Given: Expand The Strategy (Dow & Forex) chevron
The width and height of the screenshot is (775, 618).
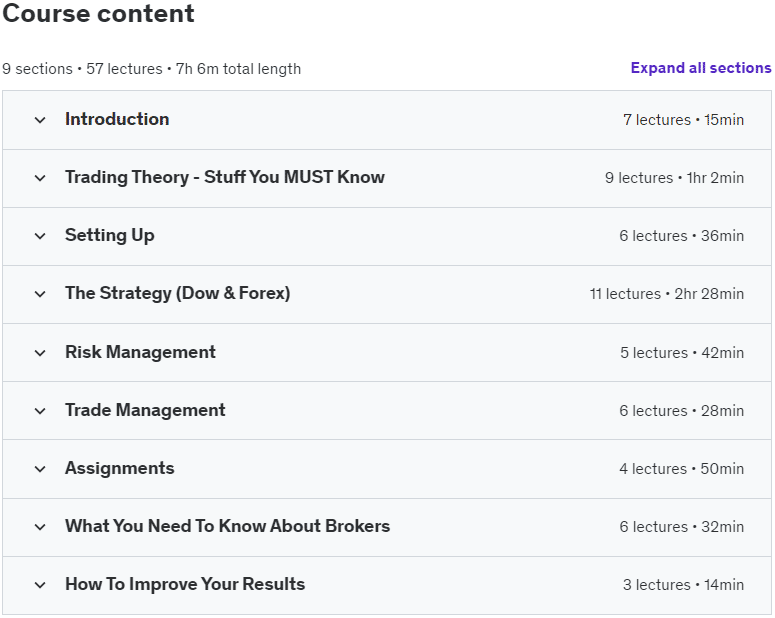Looking at the screenshot, I should [x=40, y=294].
